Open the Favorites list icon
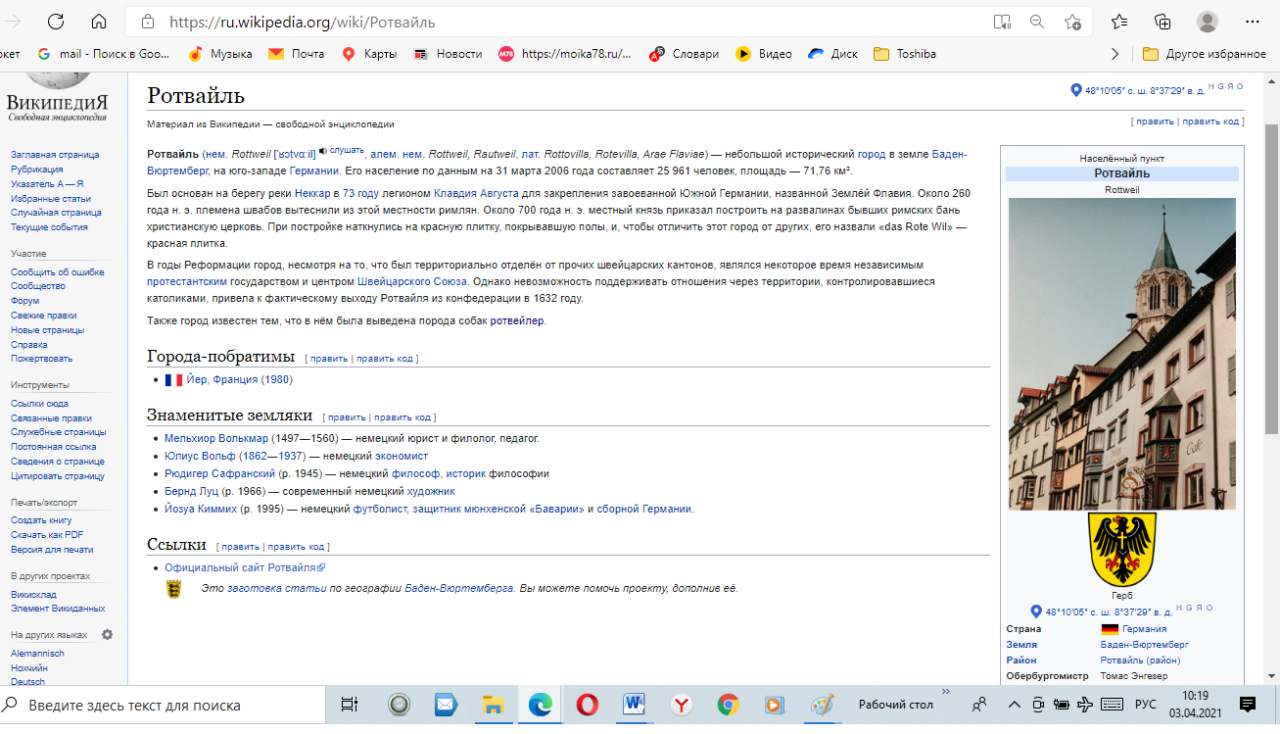 [1119, 22]
